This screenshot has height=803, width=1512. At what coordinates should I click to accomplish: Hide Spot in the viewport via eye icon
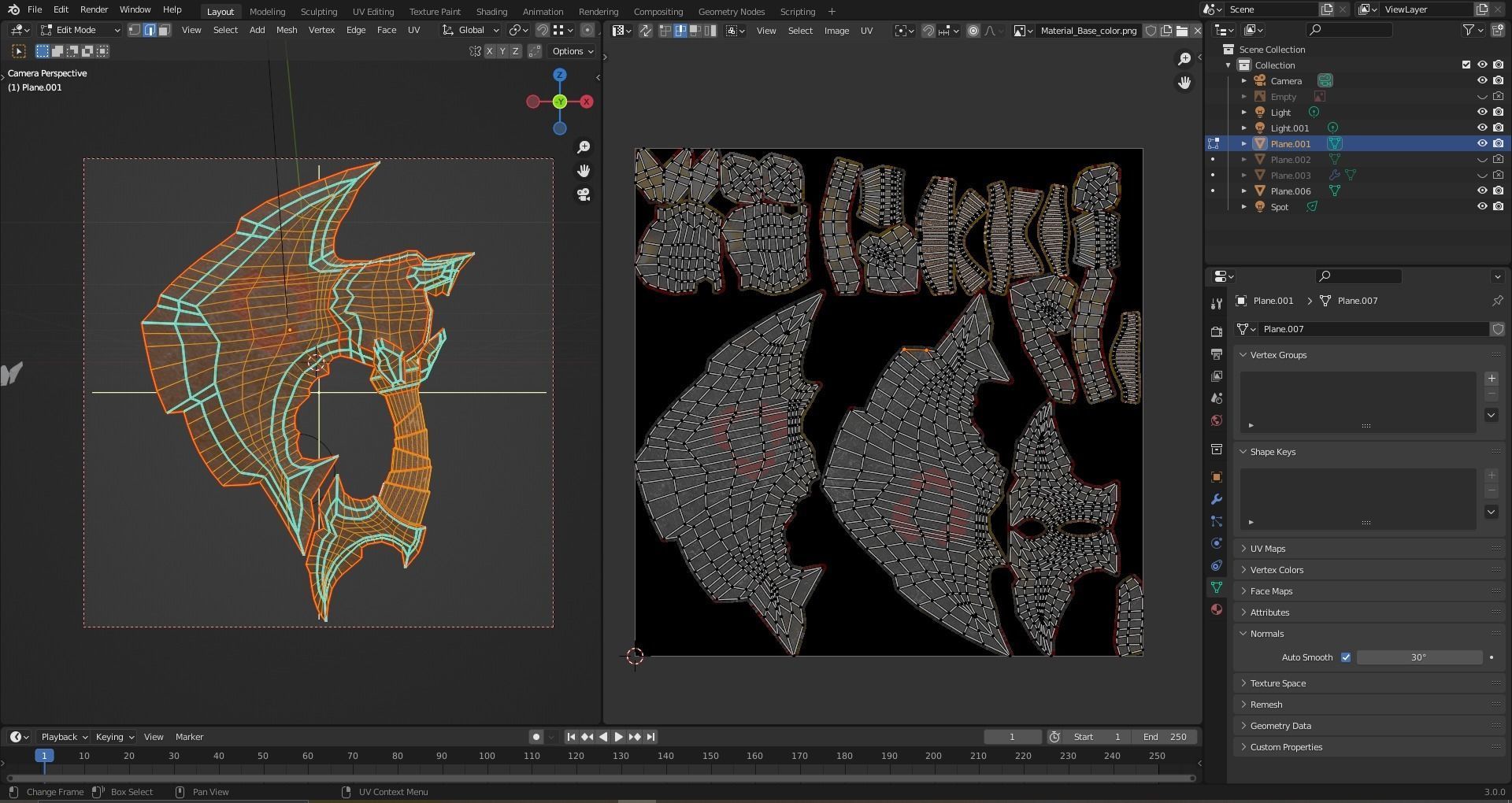coord(1481,206)
